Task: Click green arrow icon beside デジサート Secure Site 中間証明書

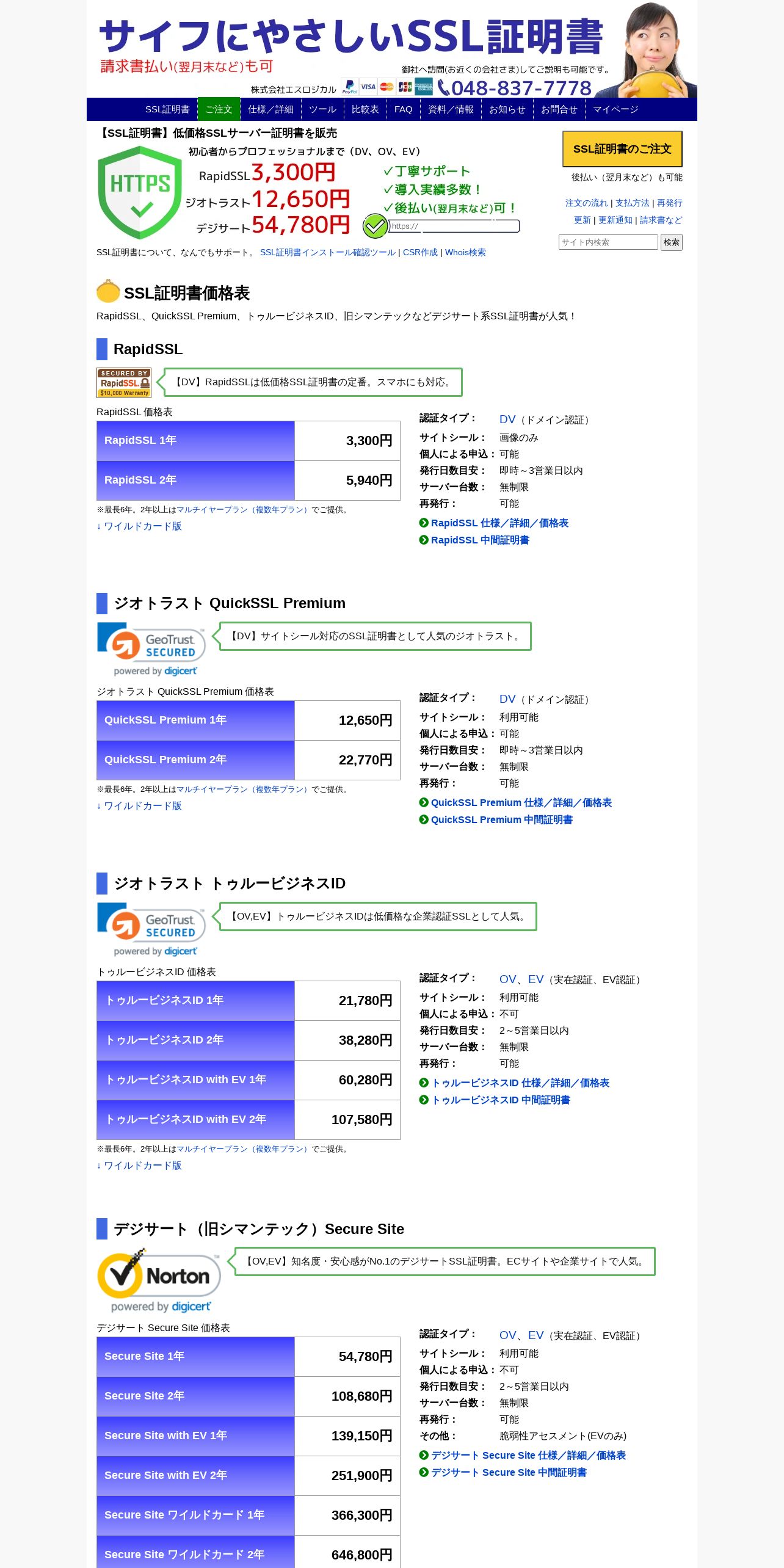Action: tap(424, 1472)
